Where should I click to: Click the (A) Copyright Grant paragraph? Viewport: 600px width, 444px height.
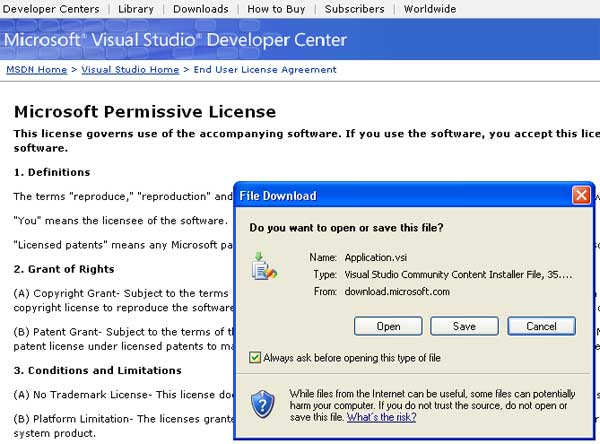[123, 300]
